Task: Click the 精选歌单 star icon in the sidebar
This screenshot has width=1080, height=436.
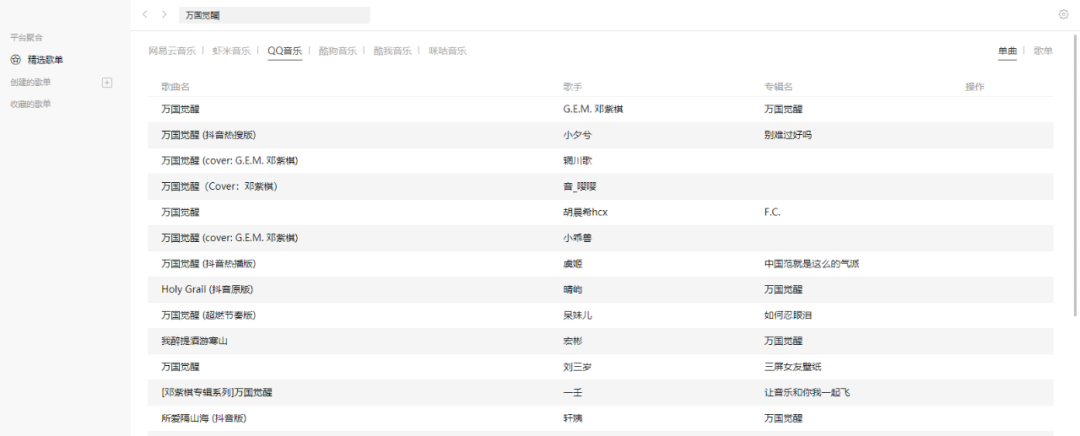Action: [x=15, y=60]
